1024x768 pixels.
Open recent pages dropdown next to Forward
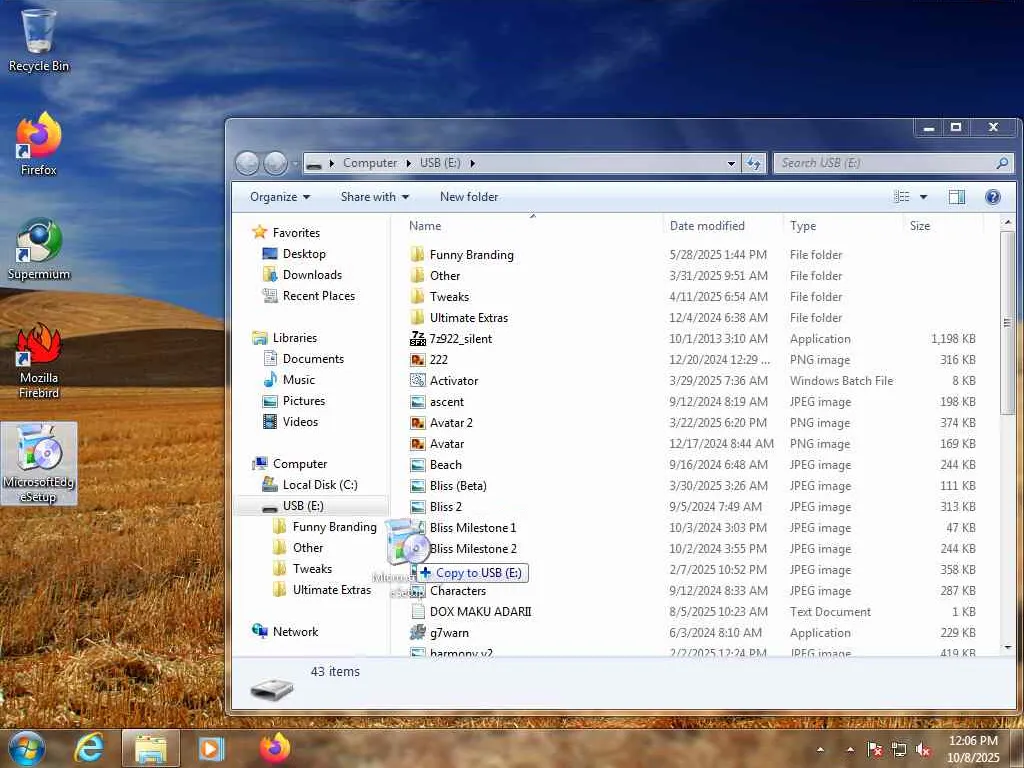click(296, 163)
